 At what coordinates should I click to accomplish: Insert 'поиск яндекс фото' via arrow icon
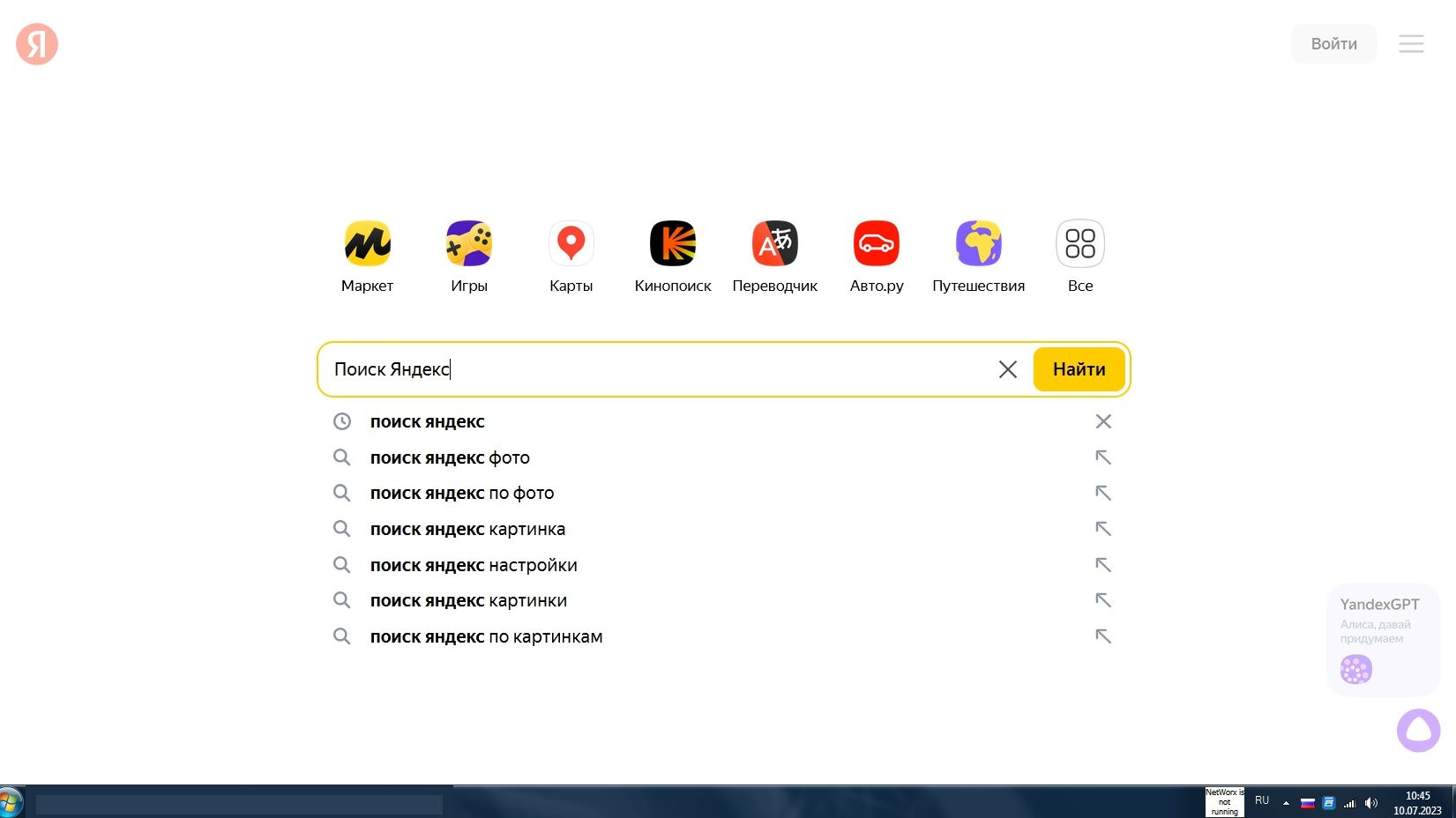[x=1103, y=457]
